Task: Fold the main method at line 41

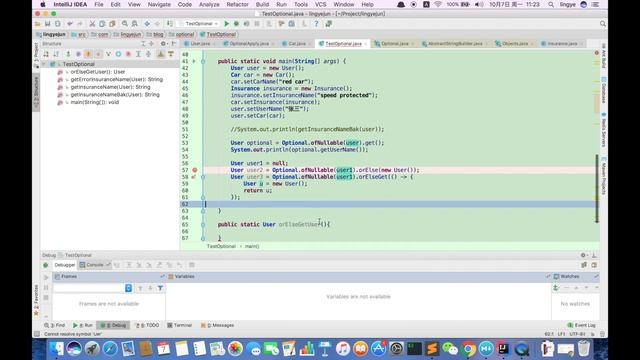Action: click(x=203, y=61)
